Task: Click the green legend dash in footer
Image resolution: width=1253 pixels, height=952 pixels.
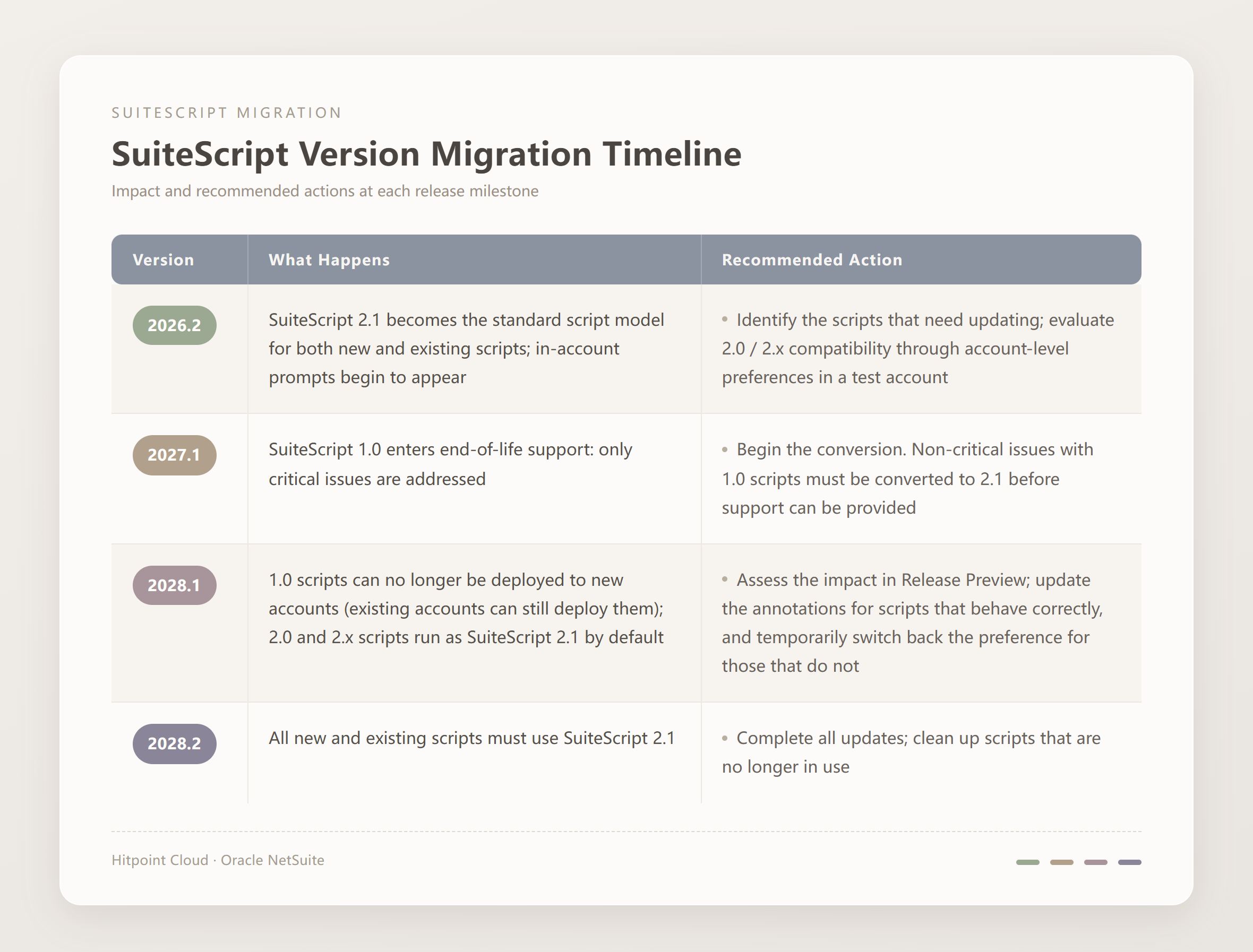Action: 1027,862
